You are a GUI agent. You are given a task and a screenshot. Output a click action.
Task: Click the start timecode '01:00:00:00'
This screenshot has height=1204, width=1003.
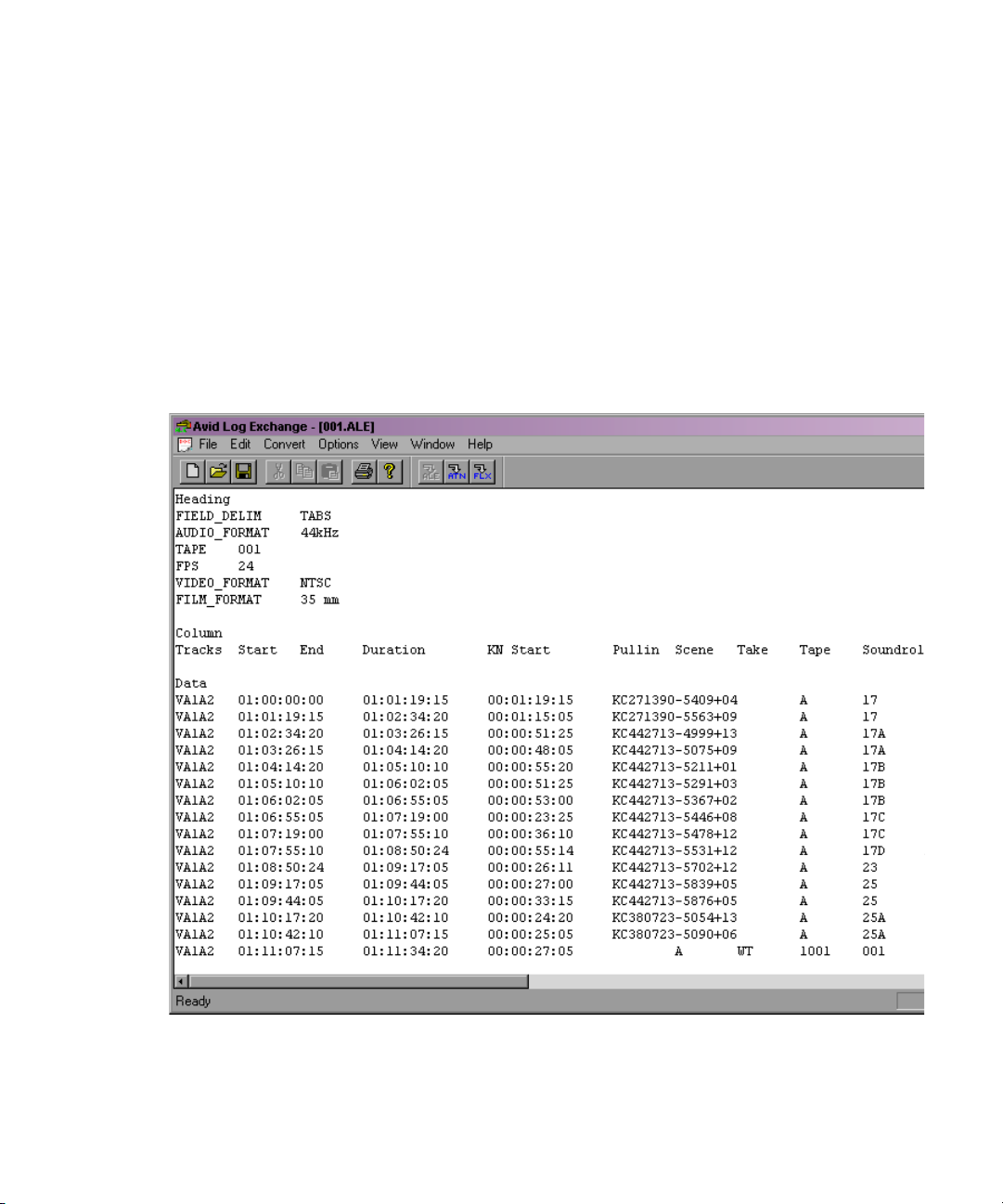[281, 700]
